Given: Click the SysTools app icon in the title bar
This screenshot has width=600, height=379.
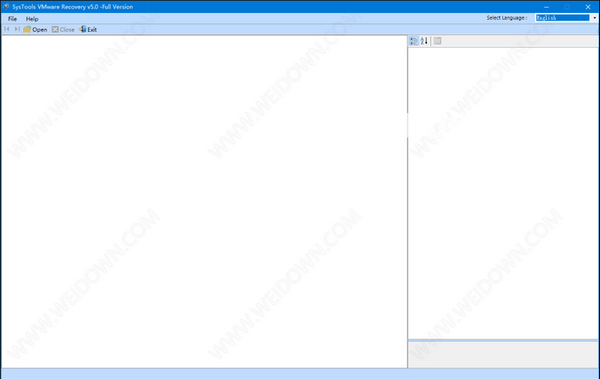Looking at the screenshot, I should [x=6, y=7].
